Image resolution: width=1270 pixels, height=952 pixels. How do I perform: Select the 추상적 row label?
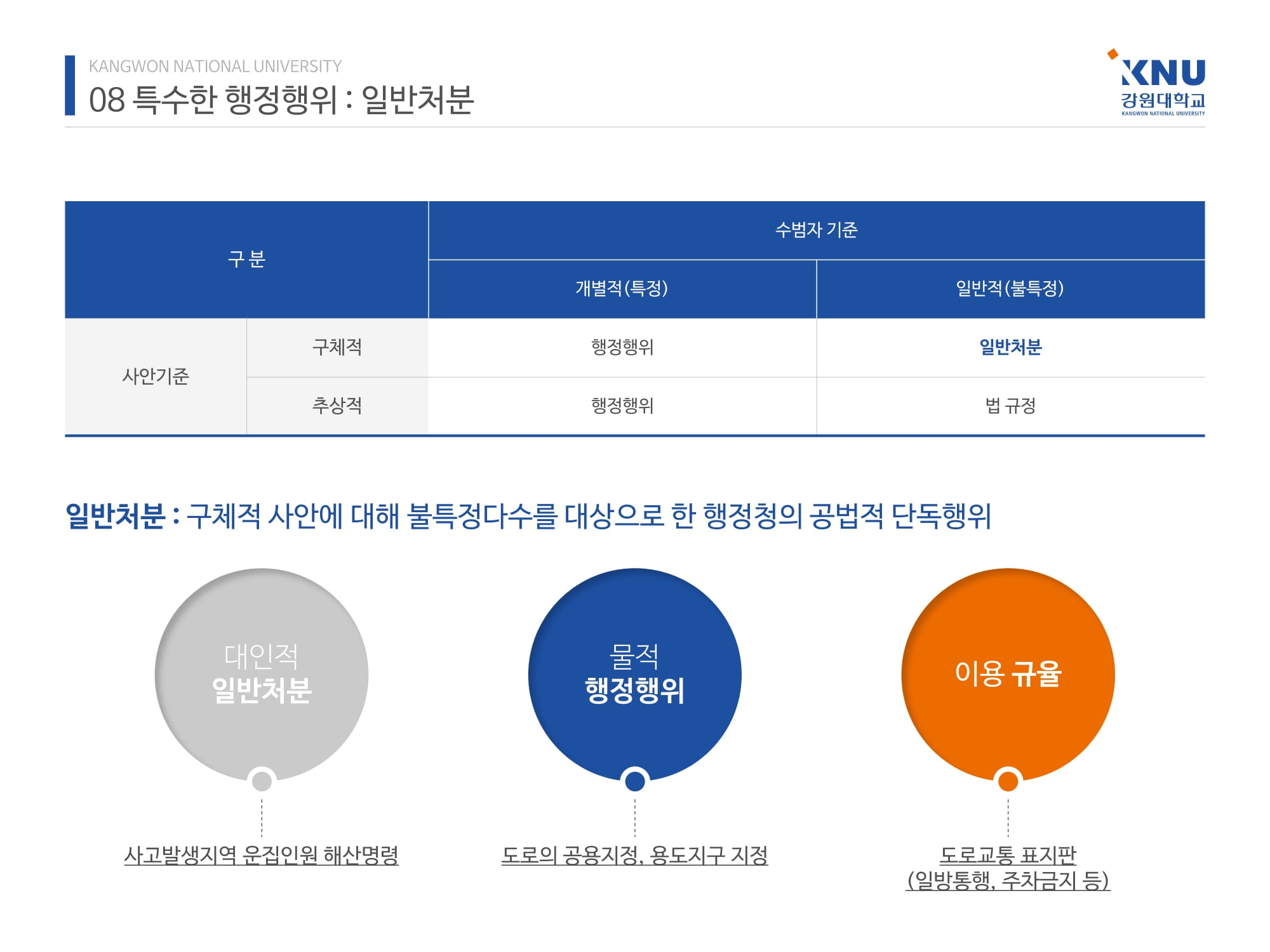337,406
